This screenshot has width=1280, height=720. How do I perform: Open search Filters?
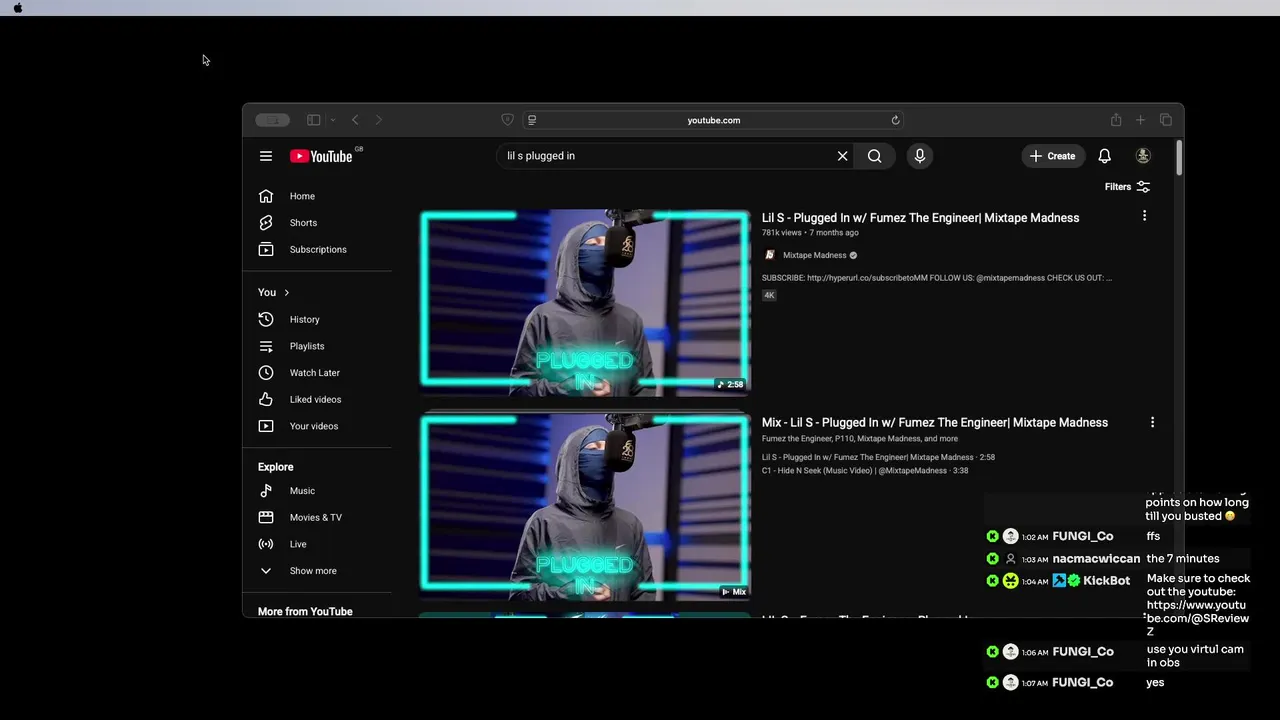(x=1127, y=187)
